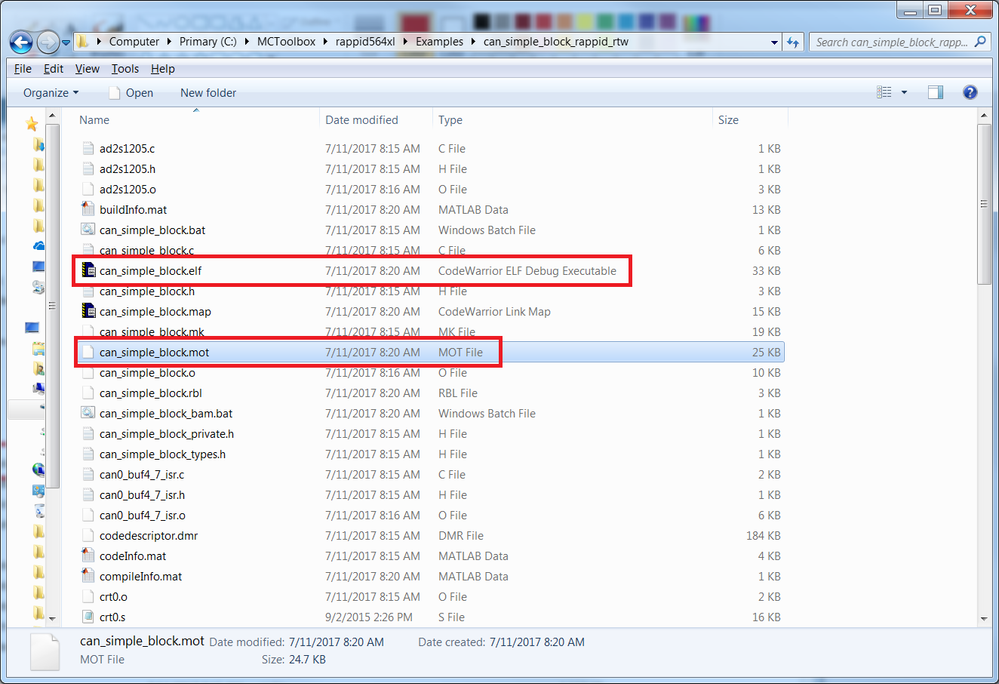Open the Edit menu
The height and width of the screenshot is (684, 999).
coord(53,69)
